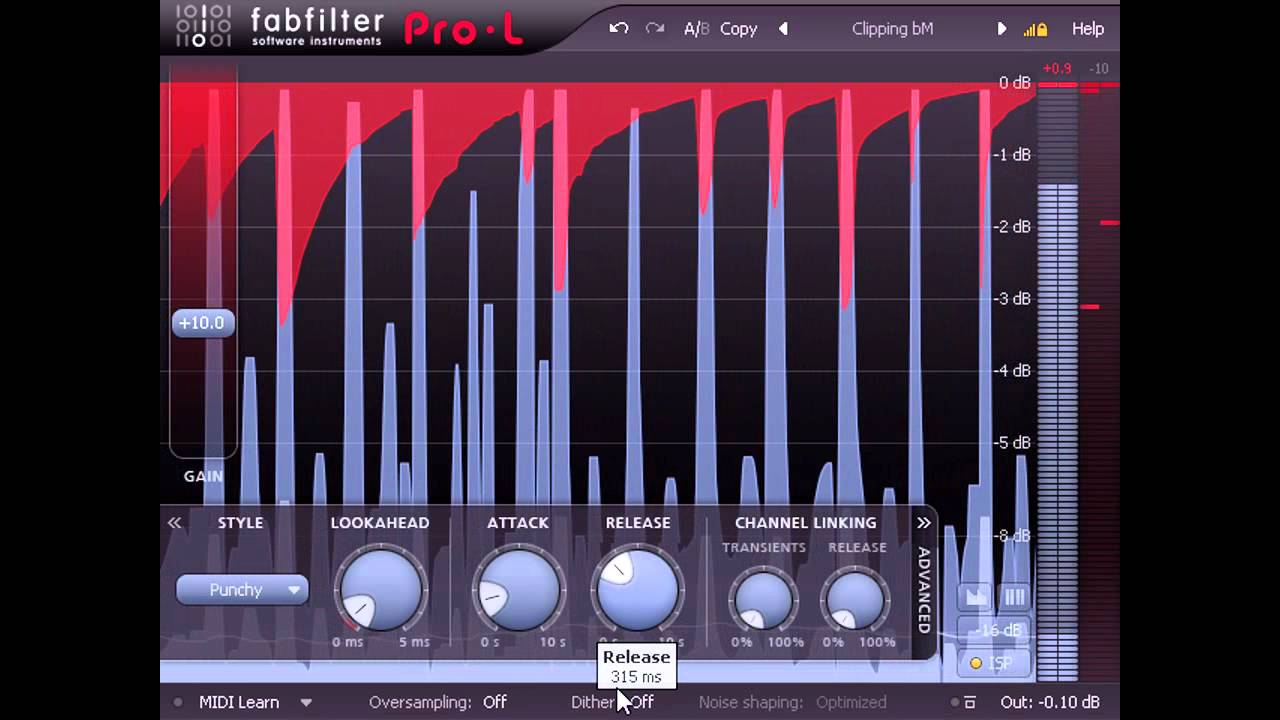Click the -3 dB scale label
The width and height of the screenshot is (1280, 720).
click(x=1014, y=298)
